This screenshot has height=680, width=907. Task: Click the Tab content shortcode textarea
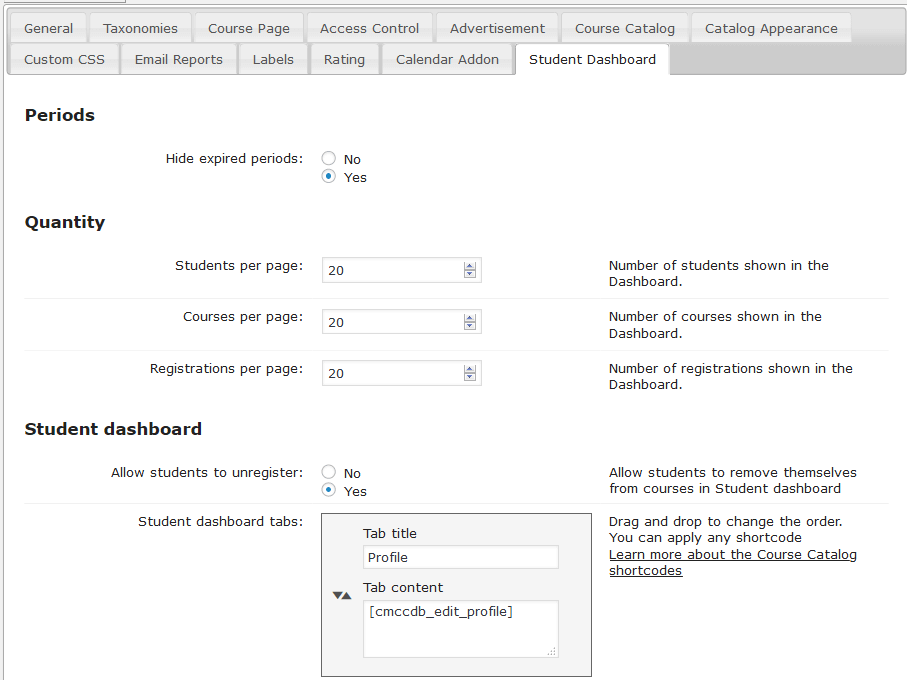(x=458, y=628)
